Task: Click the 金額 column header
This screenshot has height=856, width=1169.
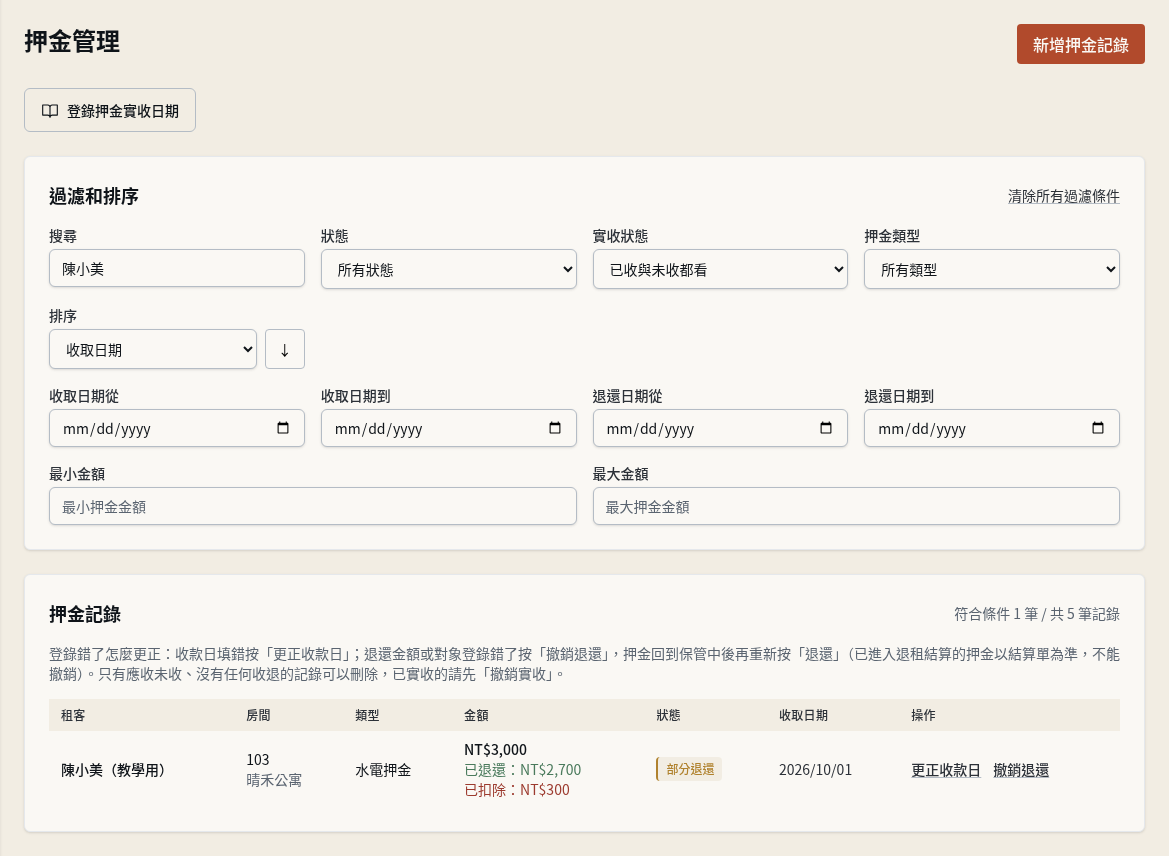Action: tap(476, 715)
